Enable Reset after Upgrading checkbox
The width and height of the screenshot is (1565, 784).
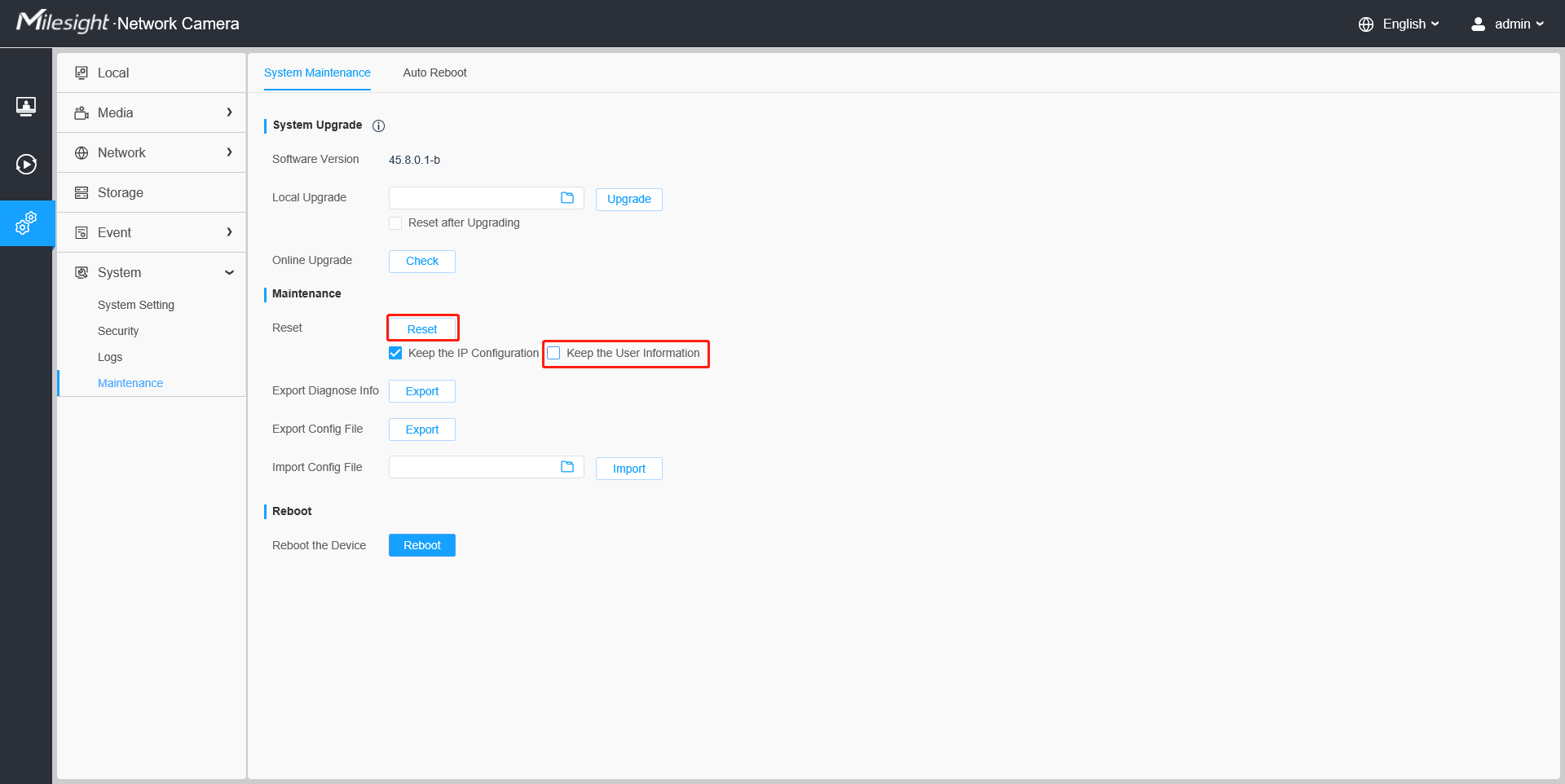395,223
